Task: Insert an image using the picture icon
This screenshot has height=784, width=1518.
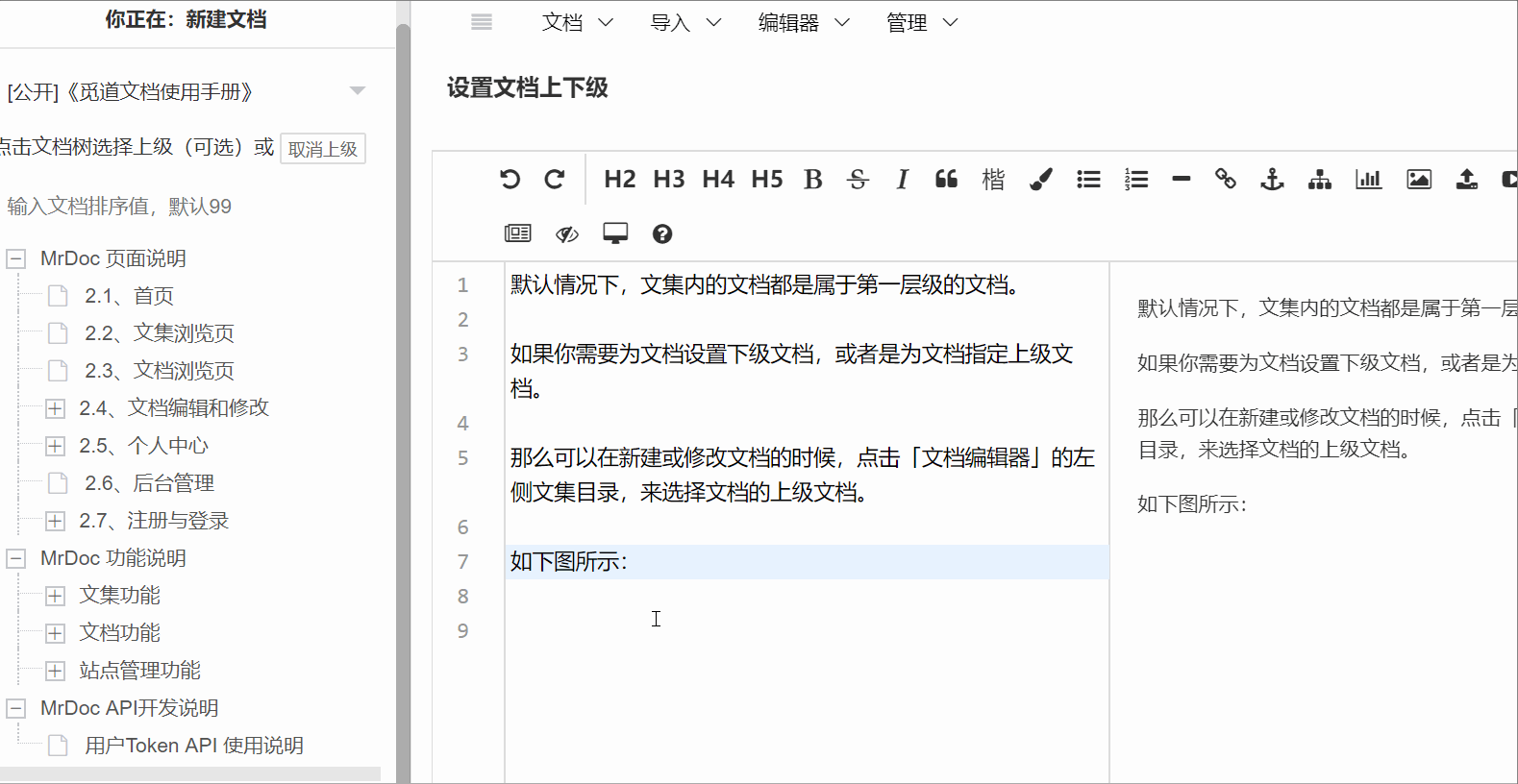Action: point(1419,180)
